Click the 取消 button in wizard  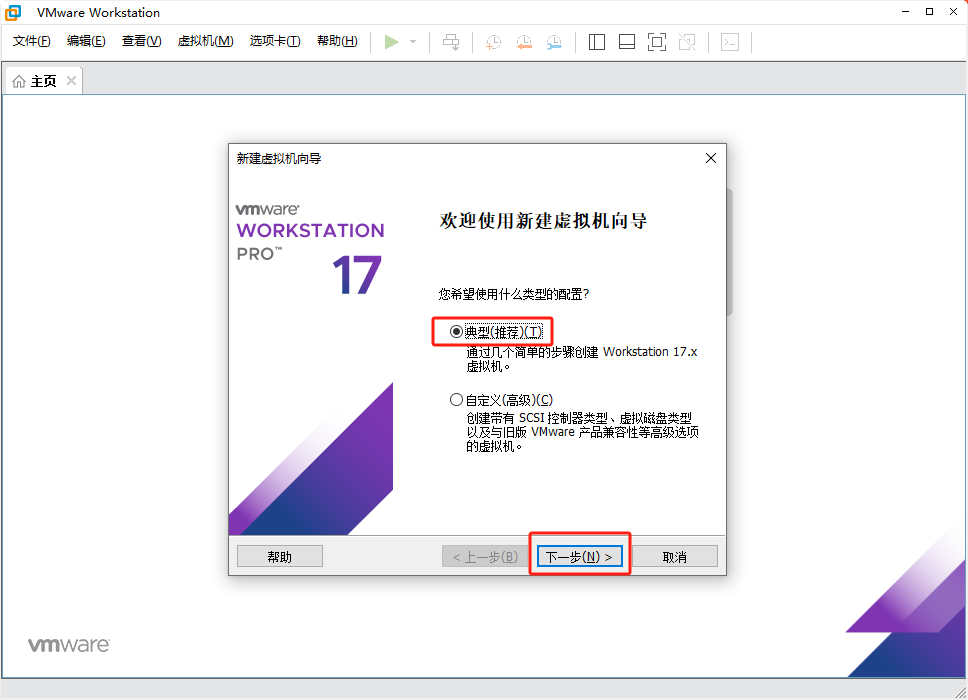click(675, 557)
